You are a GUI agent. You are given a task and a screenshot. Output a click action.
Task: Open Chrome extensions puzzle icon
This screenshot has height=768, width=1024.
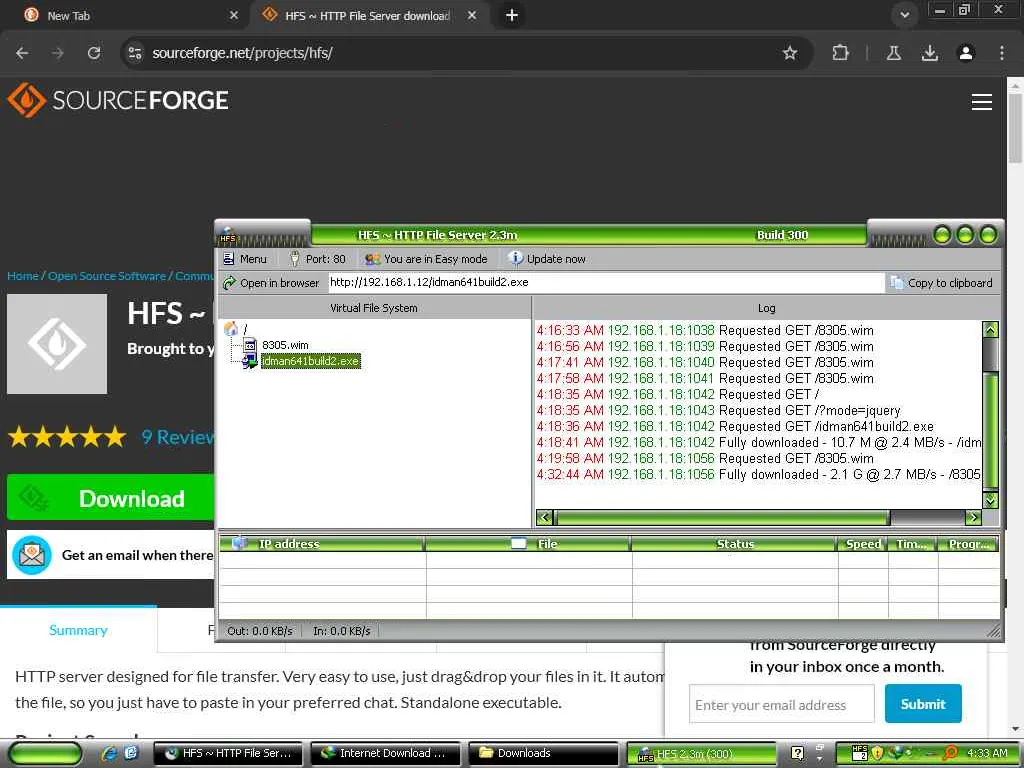coord(840,53)
